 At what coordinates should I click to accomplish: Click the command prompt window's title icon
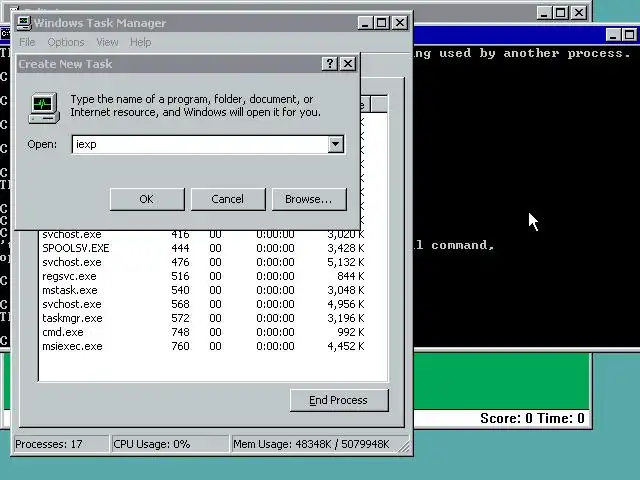pyautogui.click(x=4, y=34)
